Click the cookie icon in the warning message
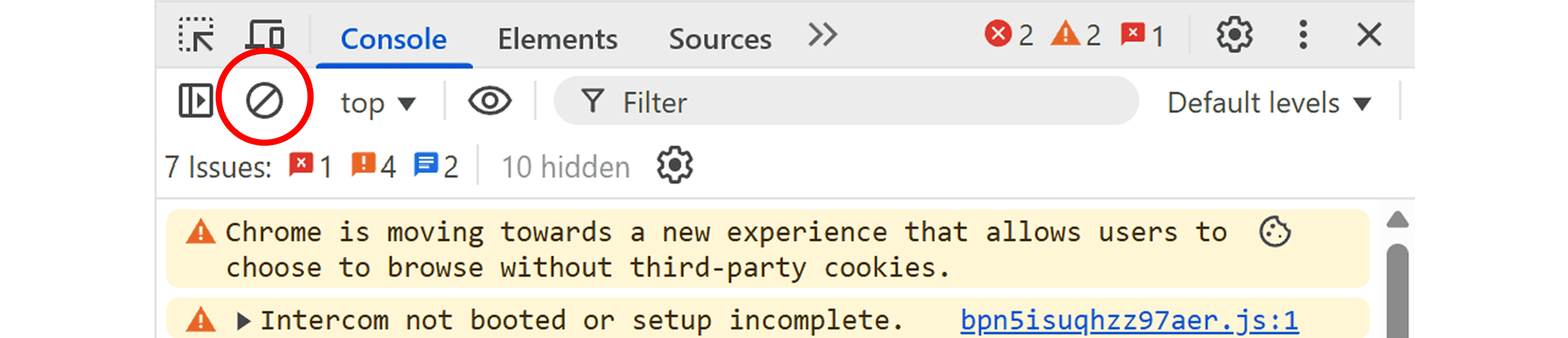Viewport: 1568px width, 338px height. (x=1275, y=233)
